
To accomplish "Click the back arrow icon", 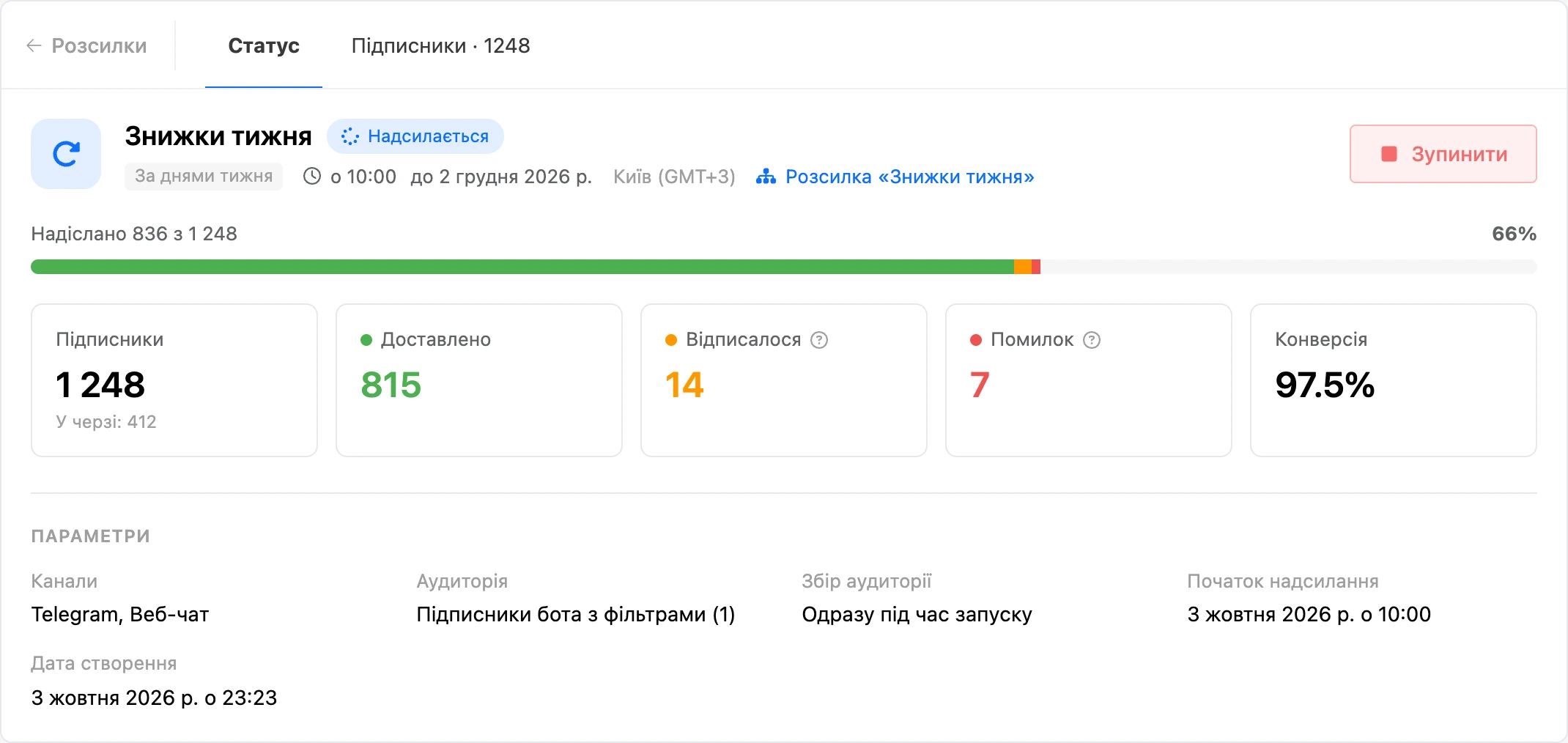I will click(x=34, y=45).
